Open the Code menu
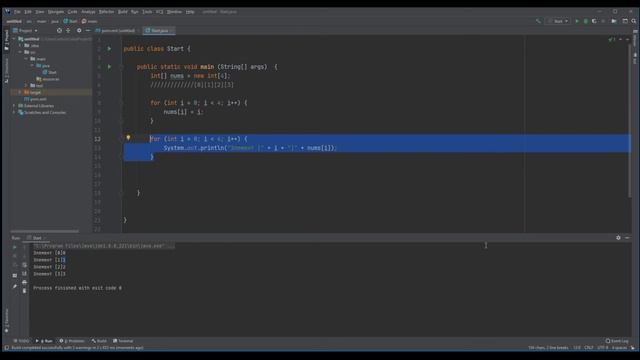The width and height of the screenshot is (640, 360). pyautogui.click(x=72, y=12)
